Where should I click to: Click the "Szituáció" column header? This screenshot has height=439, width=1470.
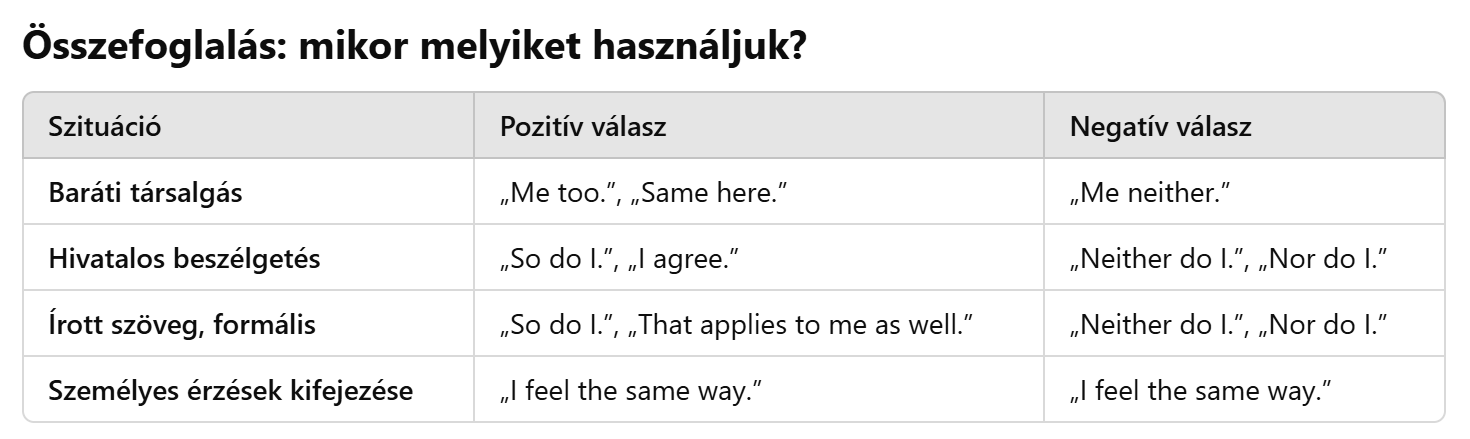coord(105,126)
